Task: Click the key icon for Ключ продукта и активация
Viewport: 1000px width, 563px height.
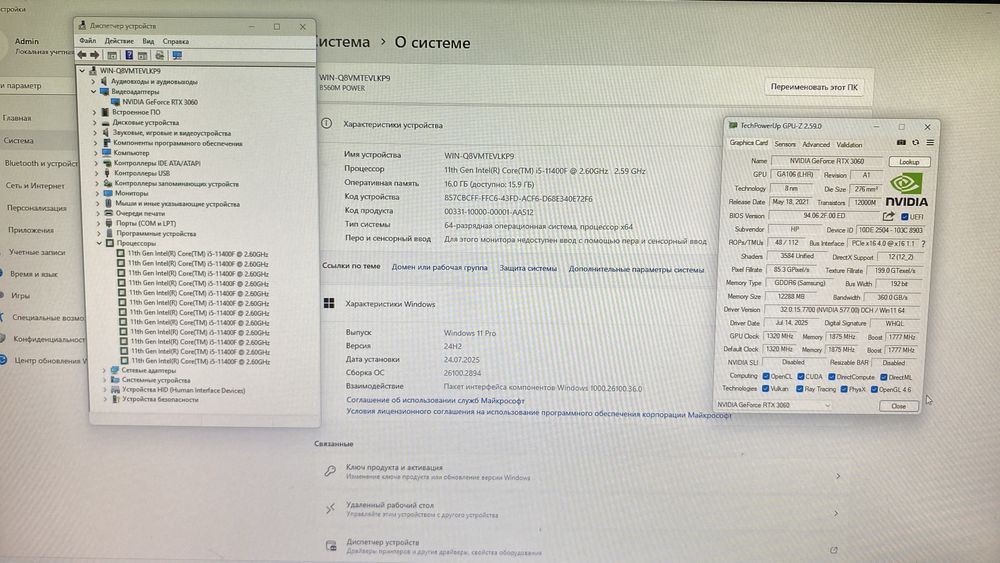Action: pos(330,471)
